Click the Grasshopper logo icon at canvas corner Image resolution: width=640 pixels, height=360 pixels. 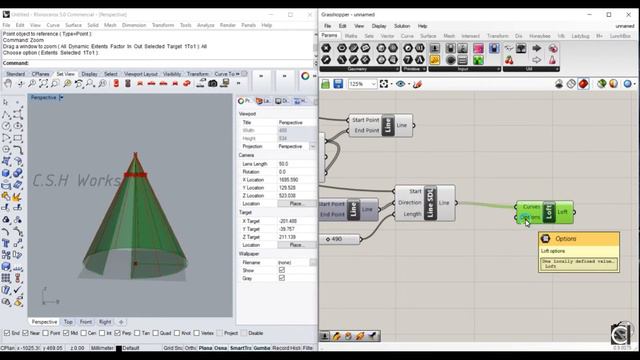[x=621, y=333]
